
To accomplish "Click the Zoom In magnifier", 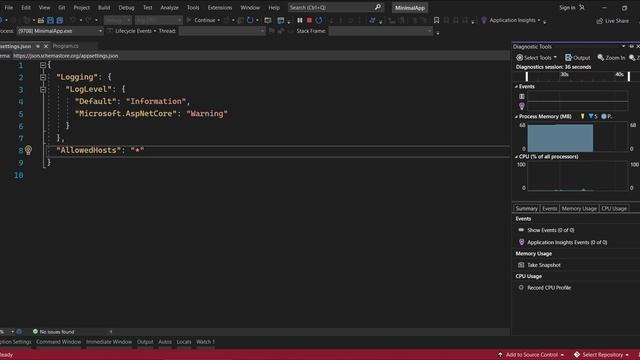I will coord(601,58).
